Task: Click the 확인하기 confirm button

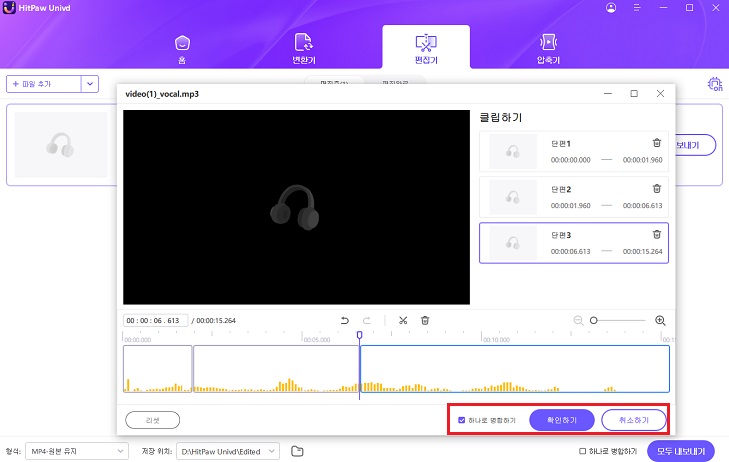Action: [x=561, y=419]
